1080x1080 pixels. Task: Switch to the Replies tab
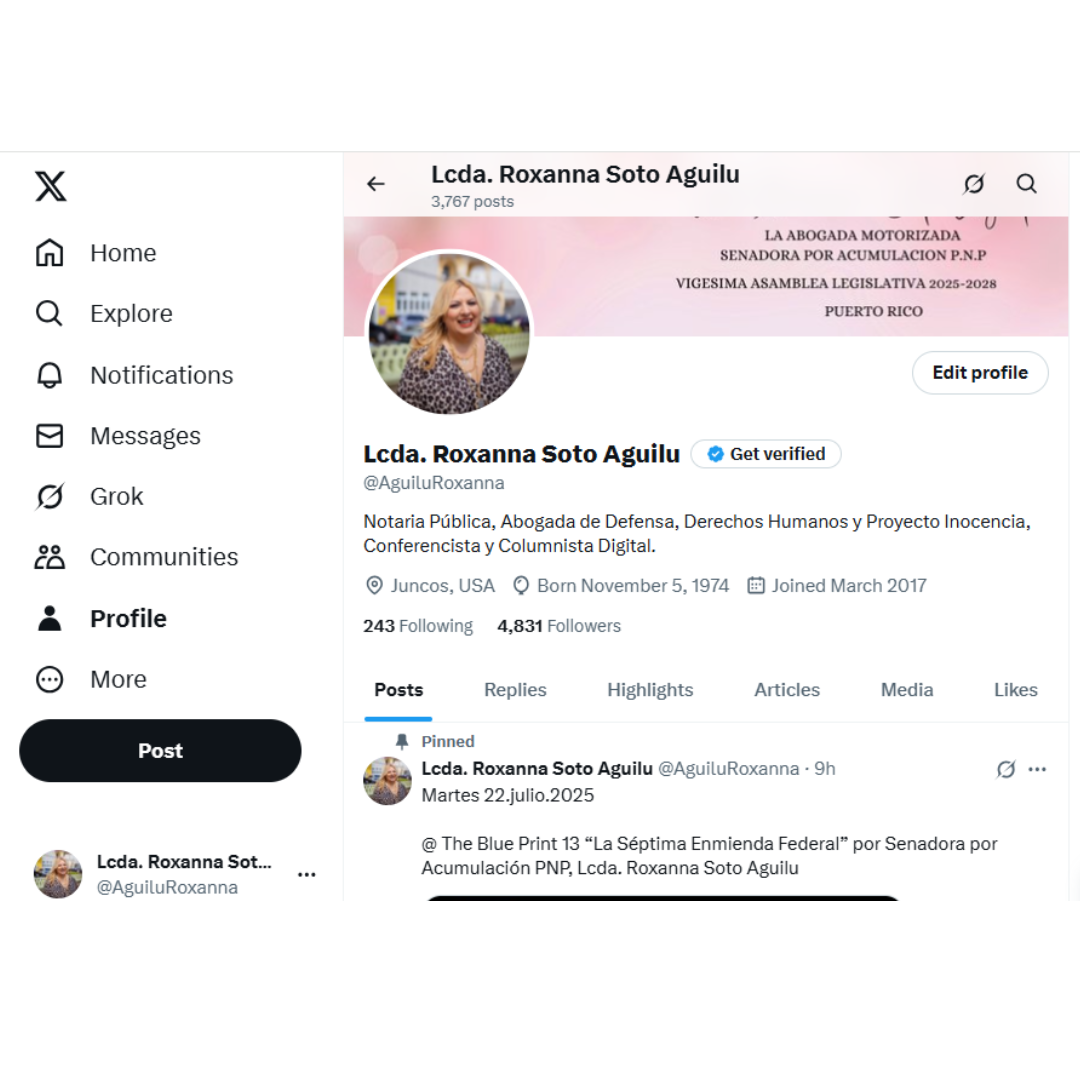click(515, 690)
